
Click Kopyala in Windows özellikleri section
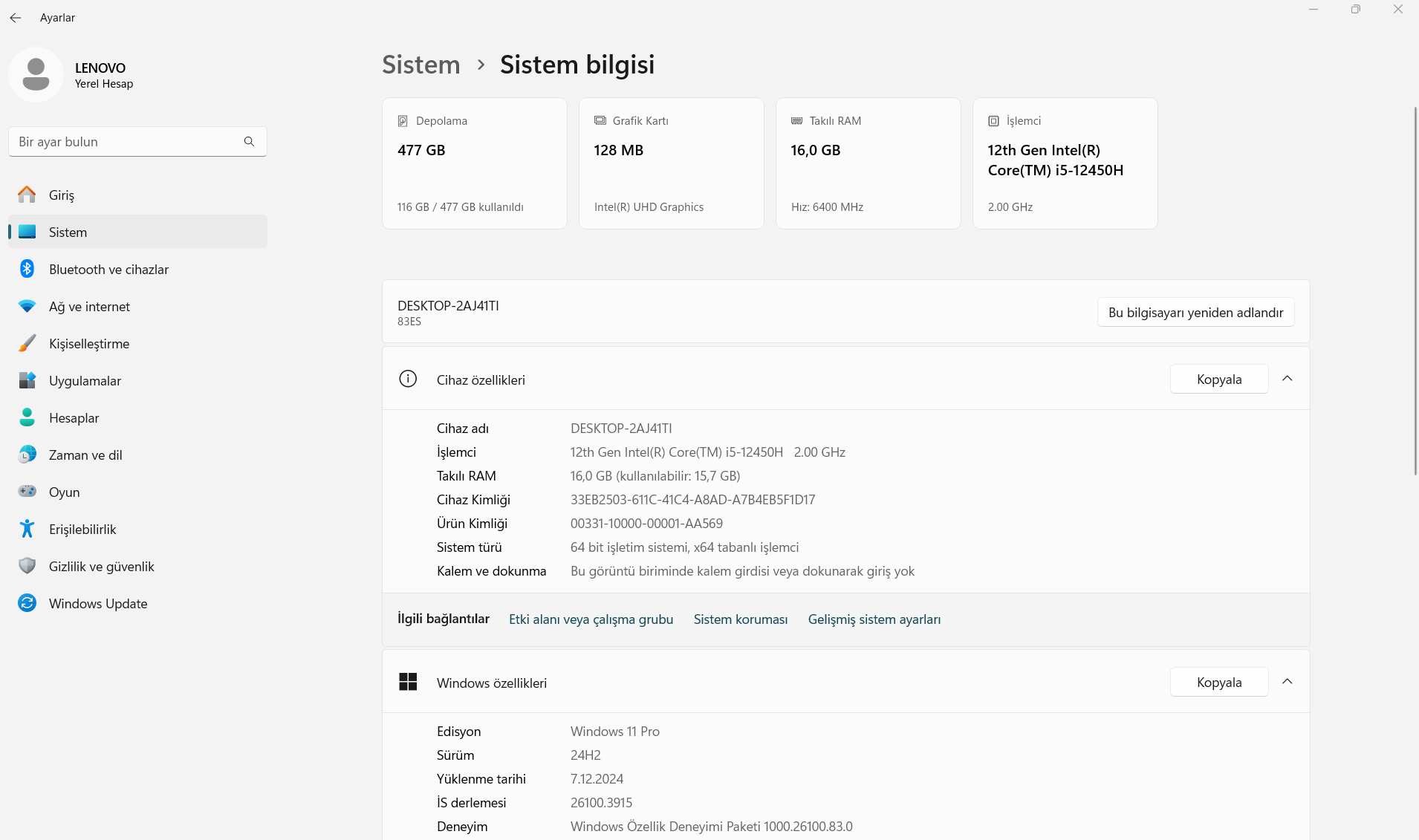1219,682
